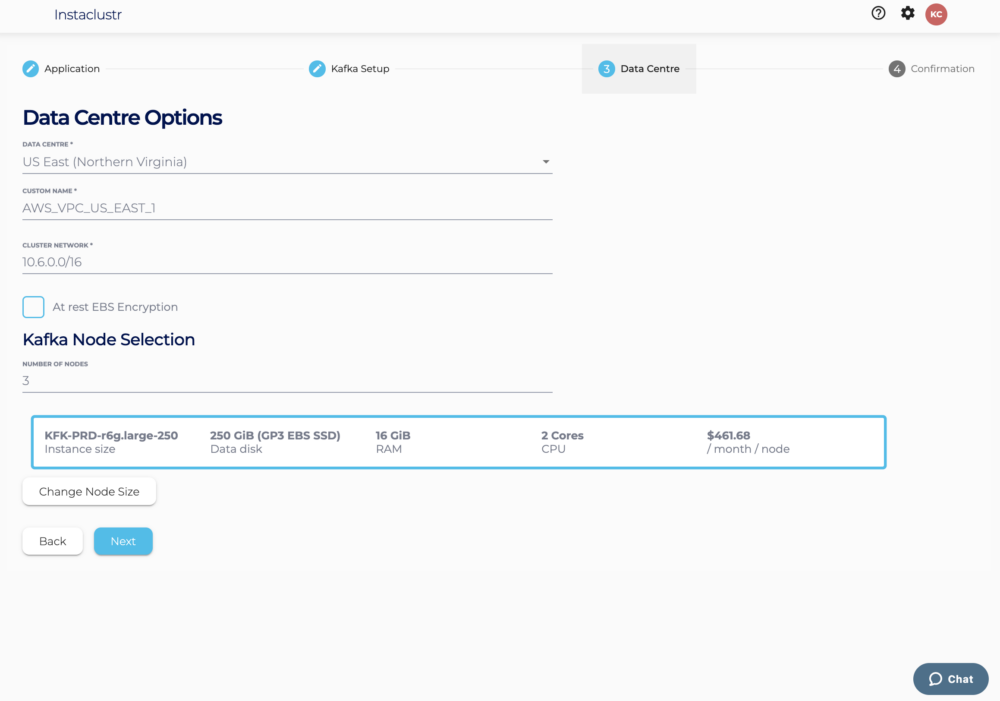
Task: Click the Change Node Size button
Action: [88, 491]
